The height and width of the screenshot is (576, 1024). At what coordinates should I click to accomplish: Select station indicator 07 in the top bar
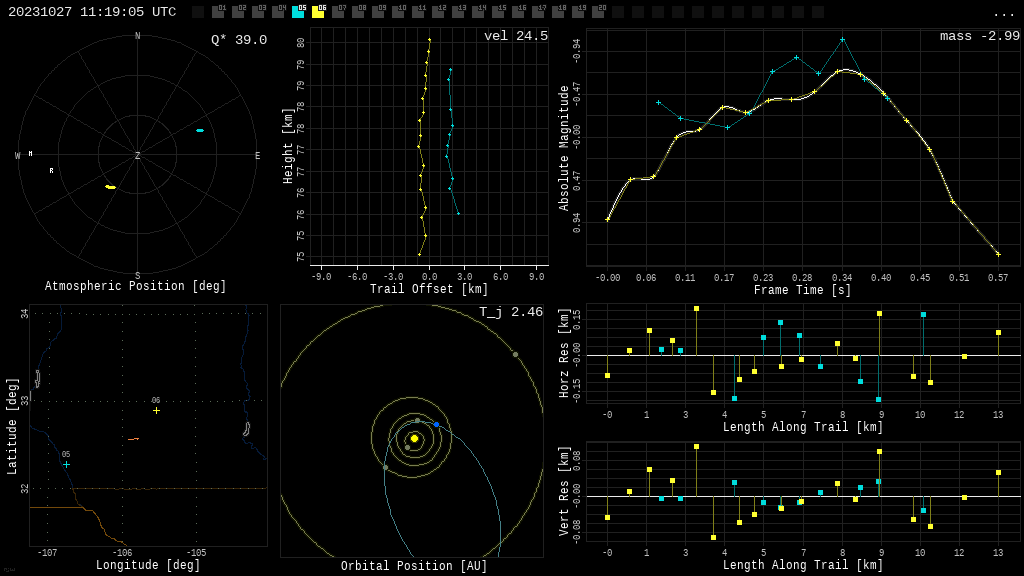338,12
